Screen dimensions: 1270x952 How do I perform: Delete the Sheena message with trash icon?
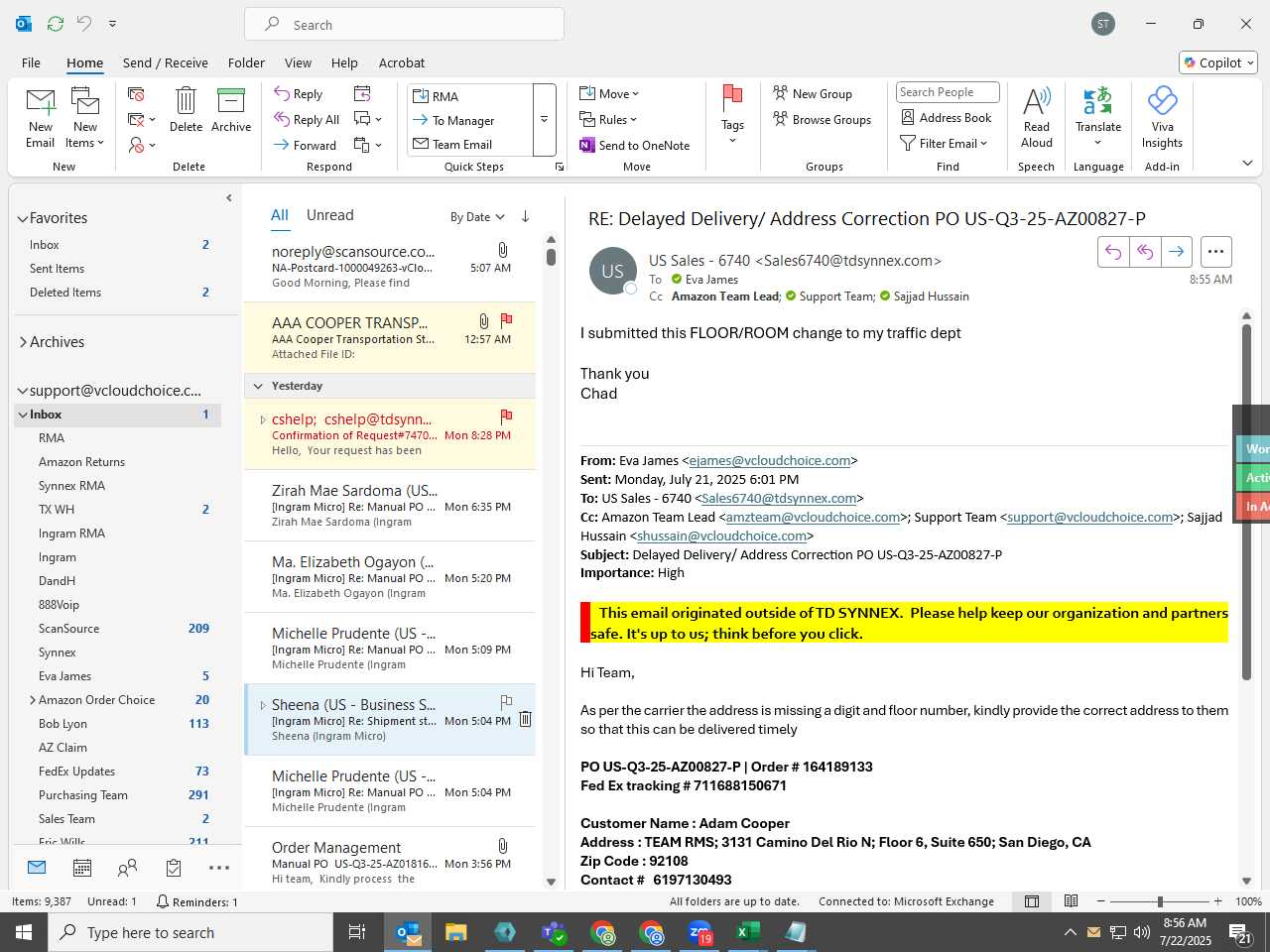(526, 719)
